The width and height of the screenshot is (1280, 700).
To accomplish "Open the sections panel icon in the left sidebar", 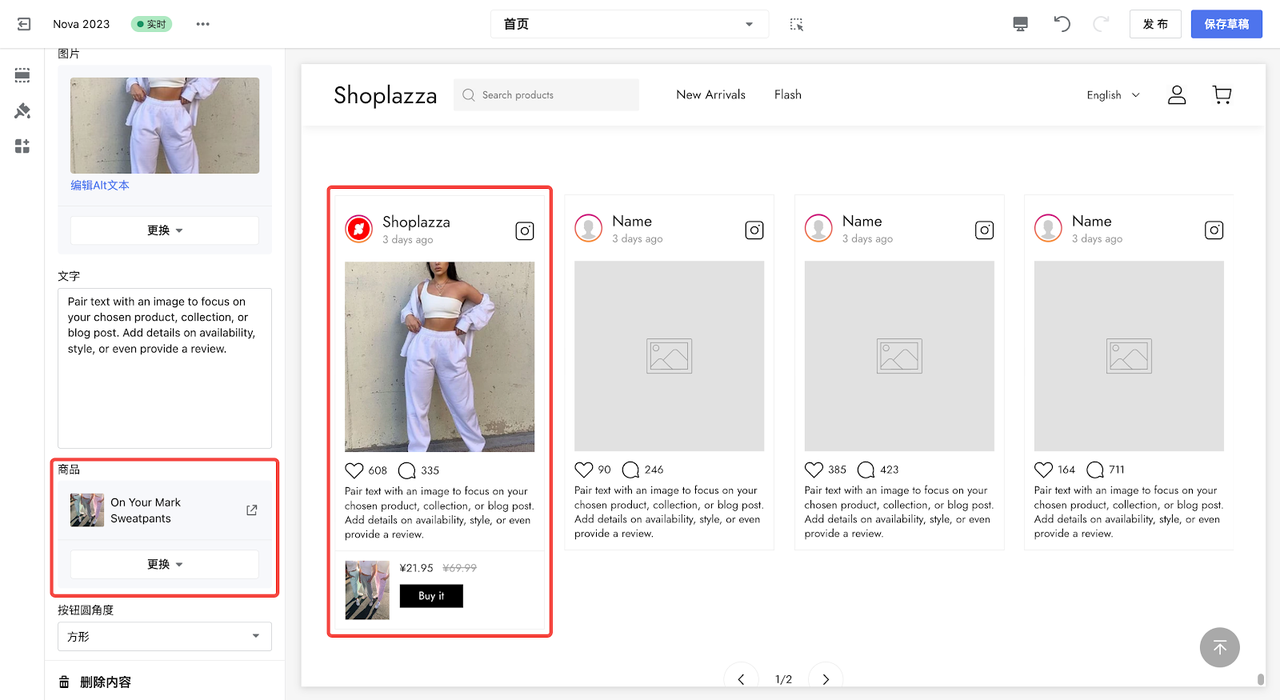I will coord(22,75).
